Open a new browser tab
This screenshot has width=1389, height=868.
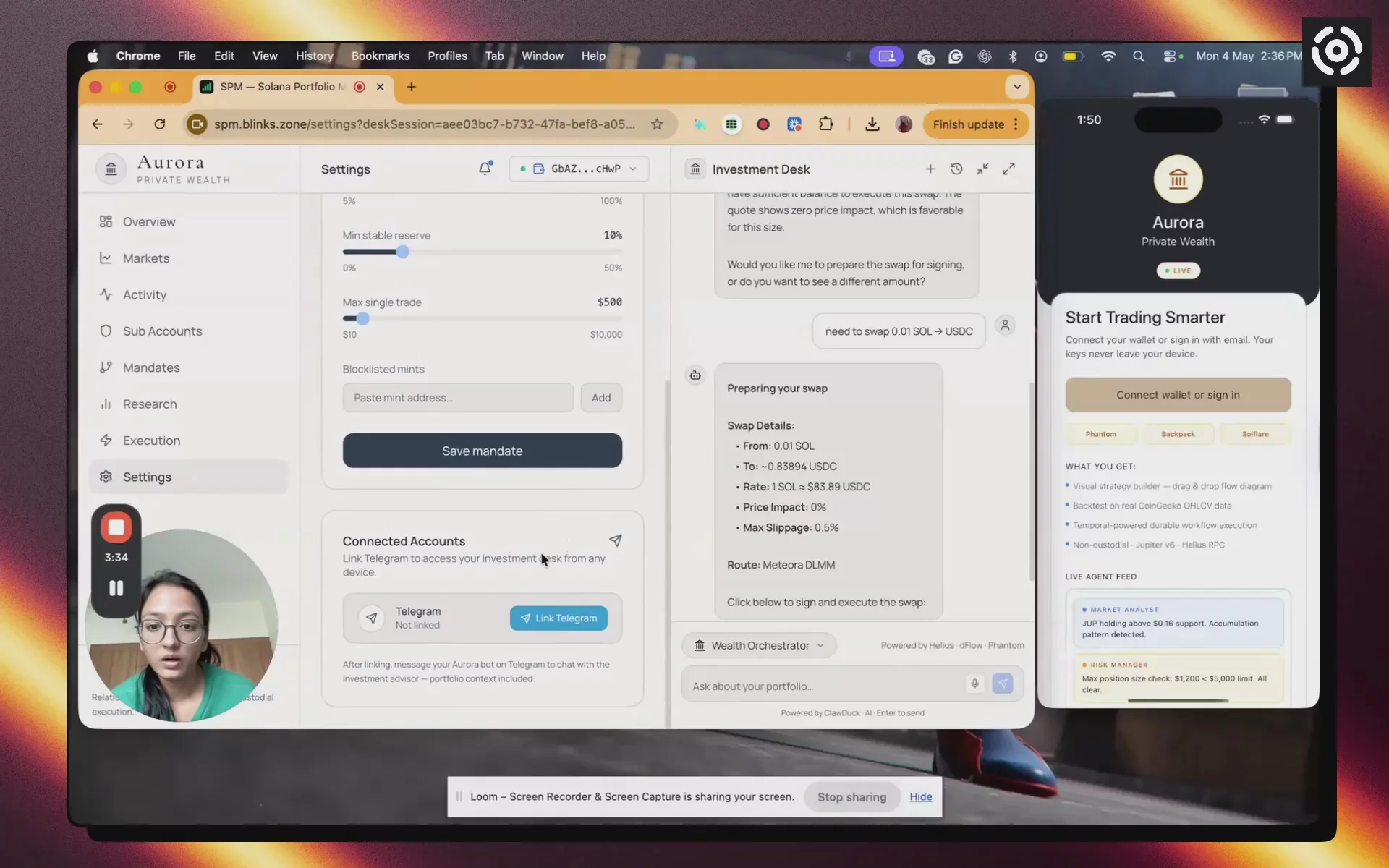point(411,87)
